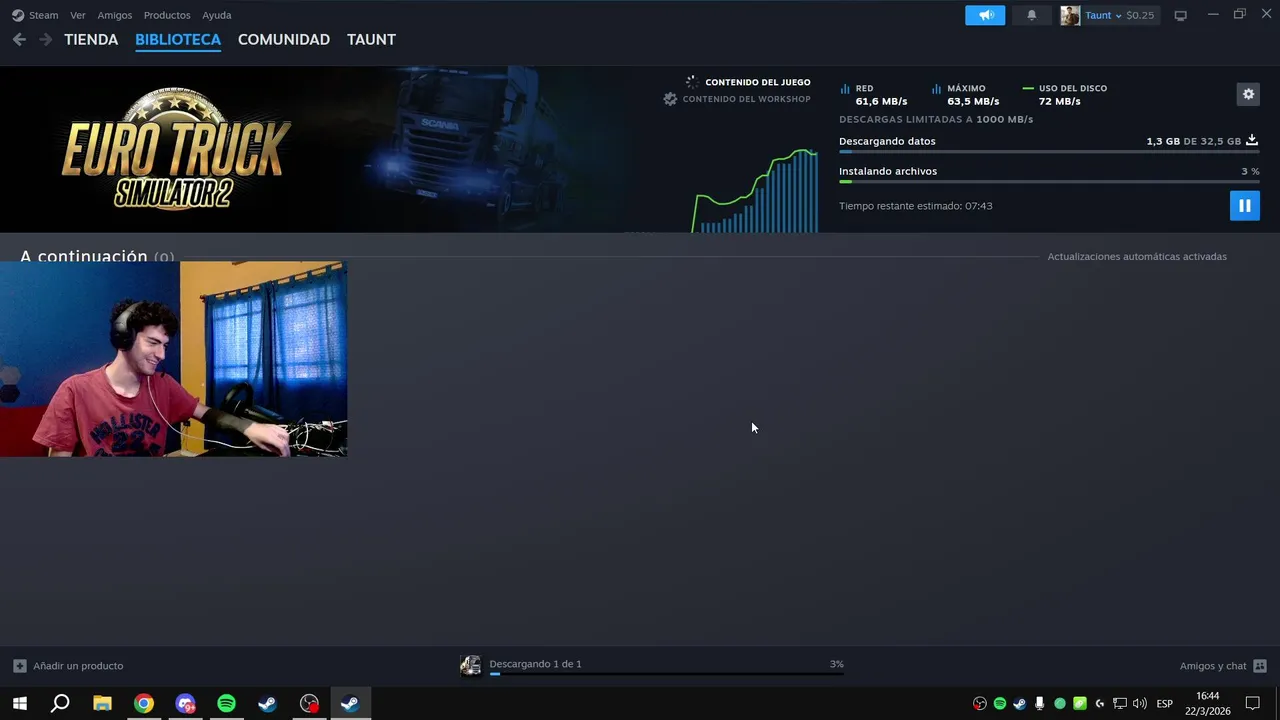Open the Windows Start menu

[x=19, y=704]
